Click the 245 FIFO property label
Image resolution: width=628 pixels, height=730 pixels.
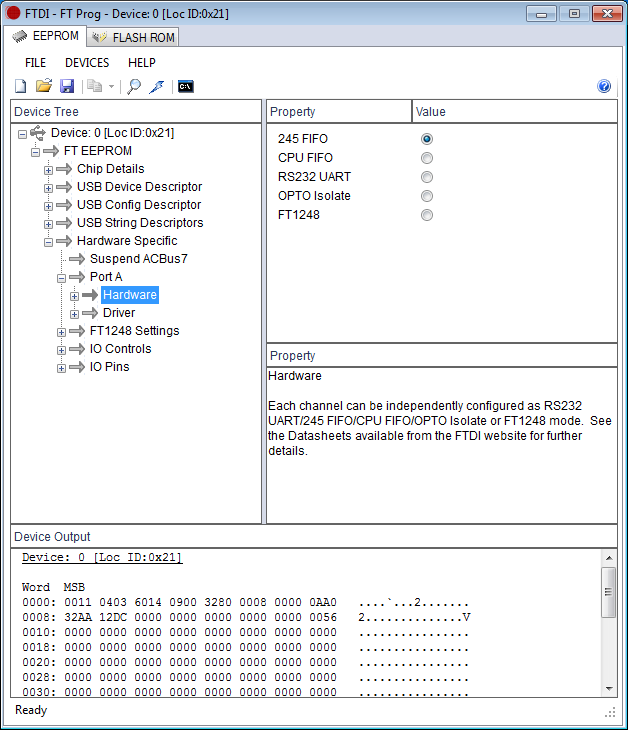303,139
